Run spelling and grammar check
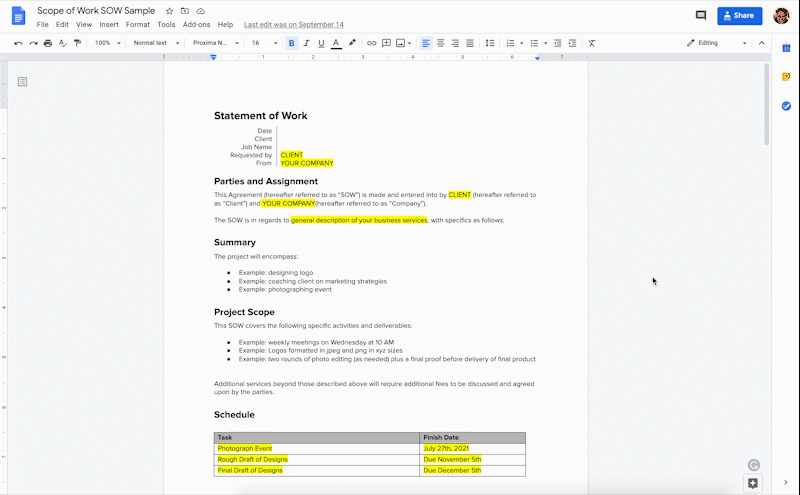 63,43
